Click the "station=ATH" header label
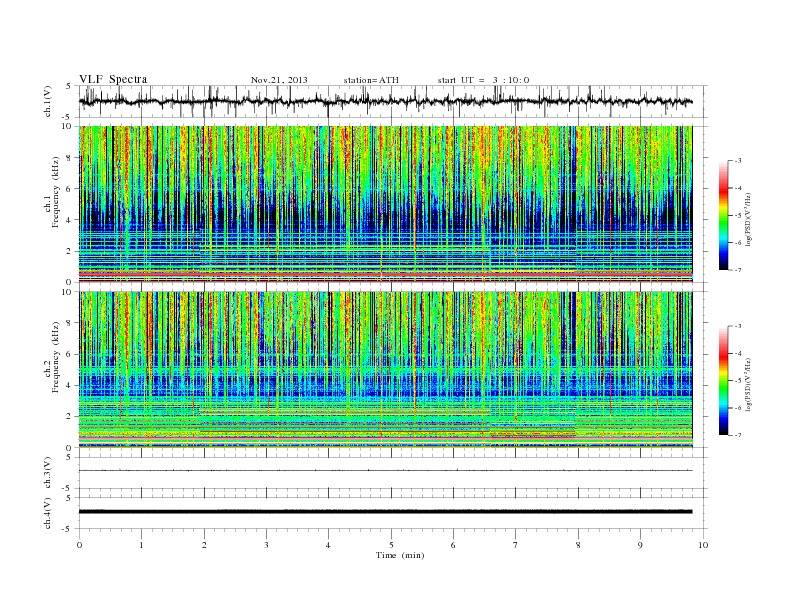 [x=371, y=80]
